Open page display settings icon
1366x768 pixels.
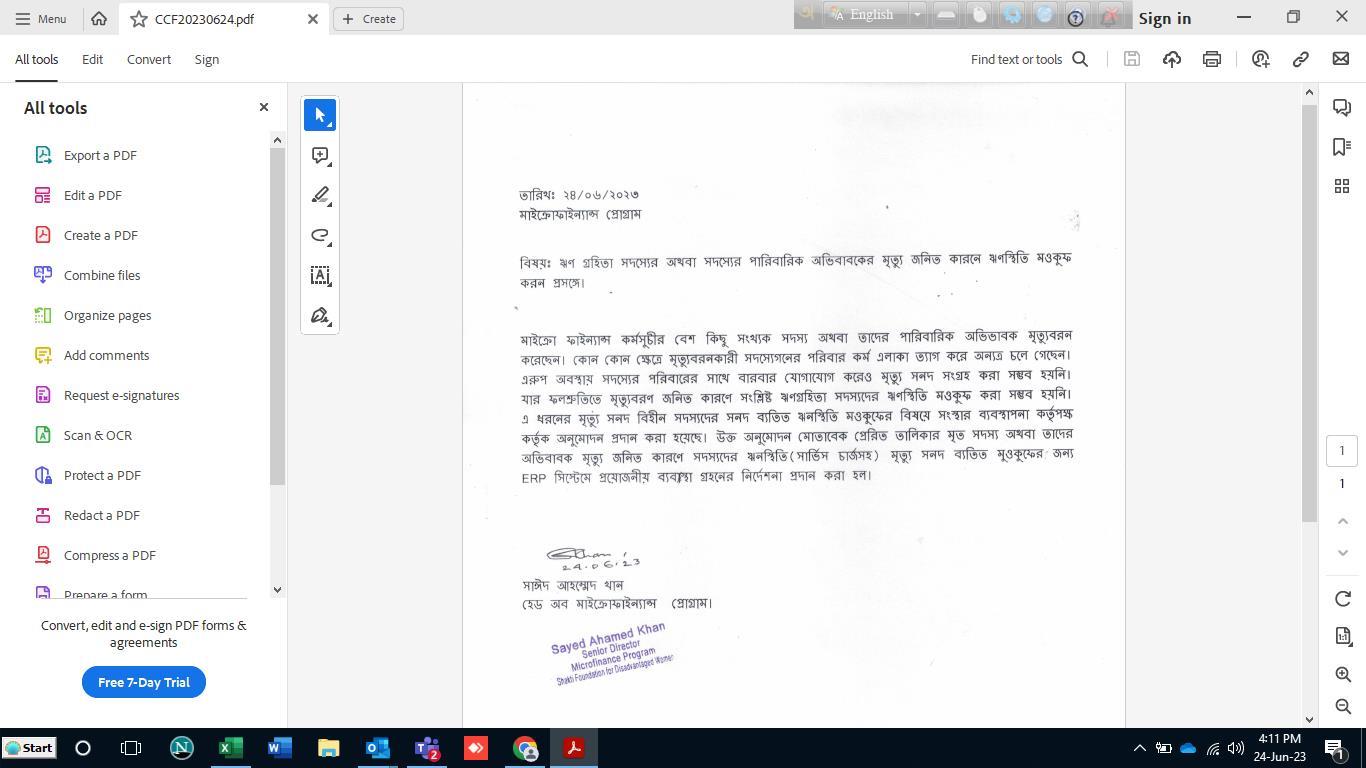point(1342,636)
